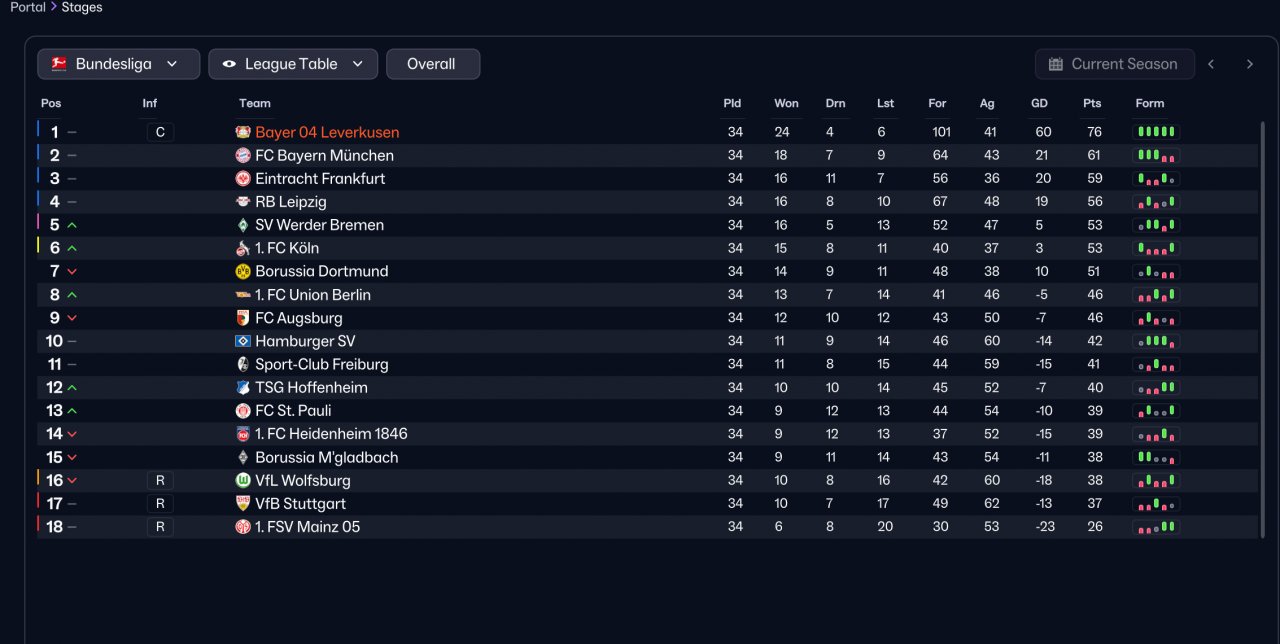Expand the League Table view dropdown
This screenshot has width=1280, height=644.
pos(293,64)
